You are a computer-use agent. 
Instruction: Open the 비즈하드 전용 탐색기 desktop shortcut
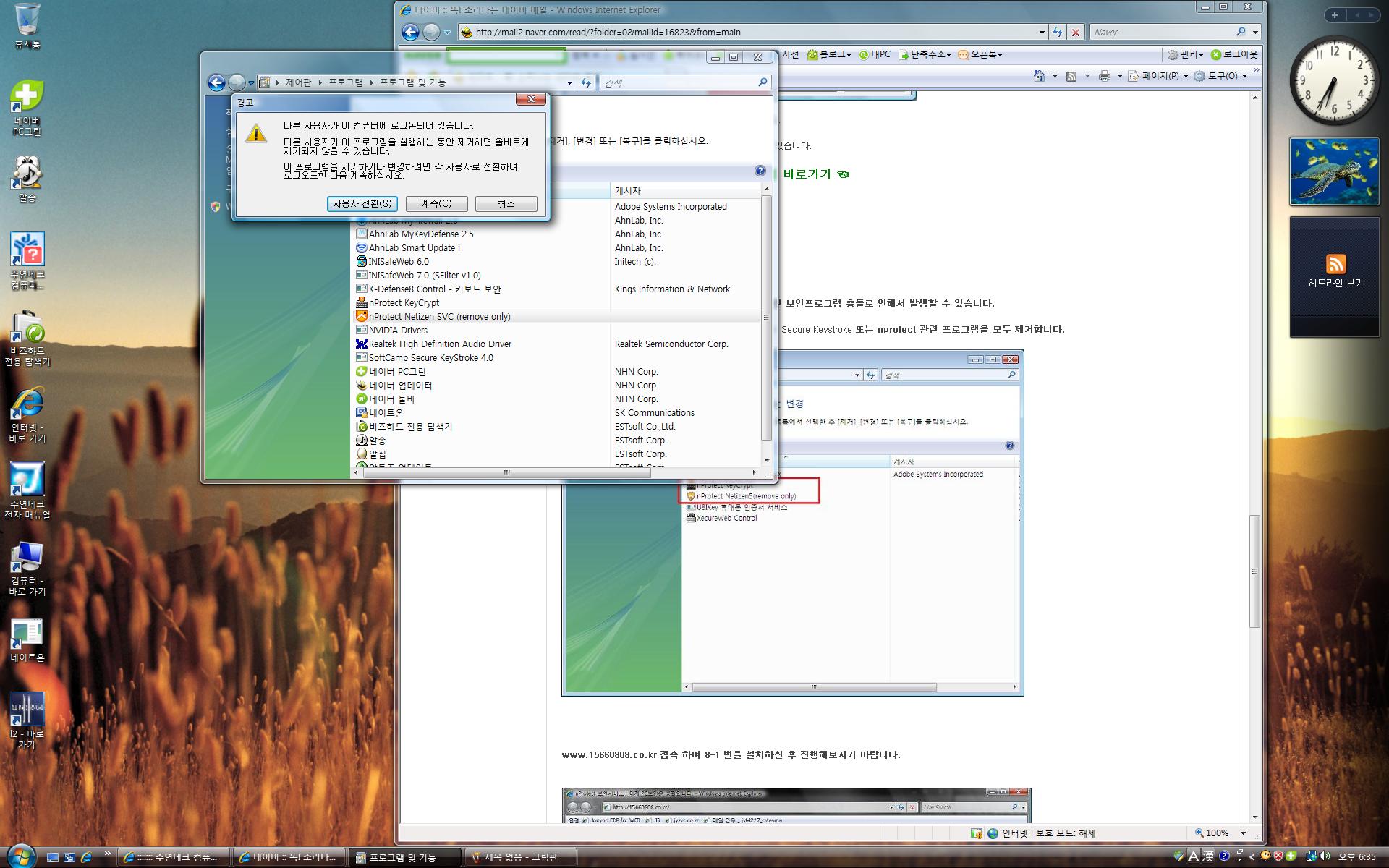[x=27, y=339]
